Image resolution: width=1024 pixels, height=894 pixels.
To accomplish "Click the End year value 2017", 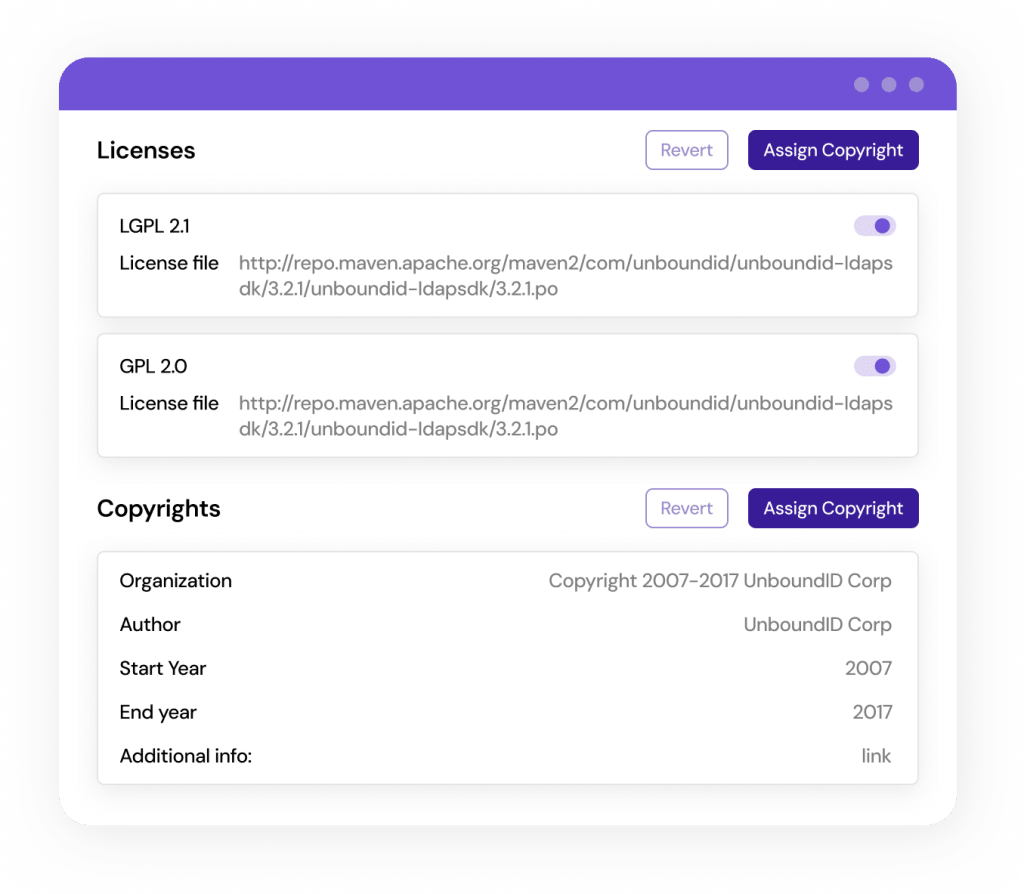I will click(872, 713).
